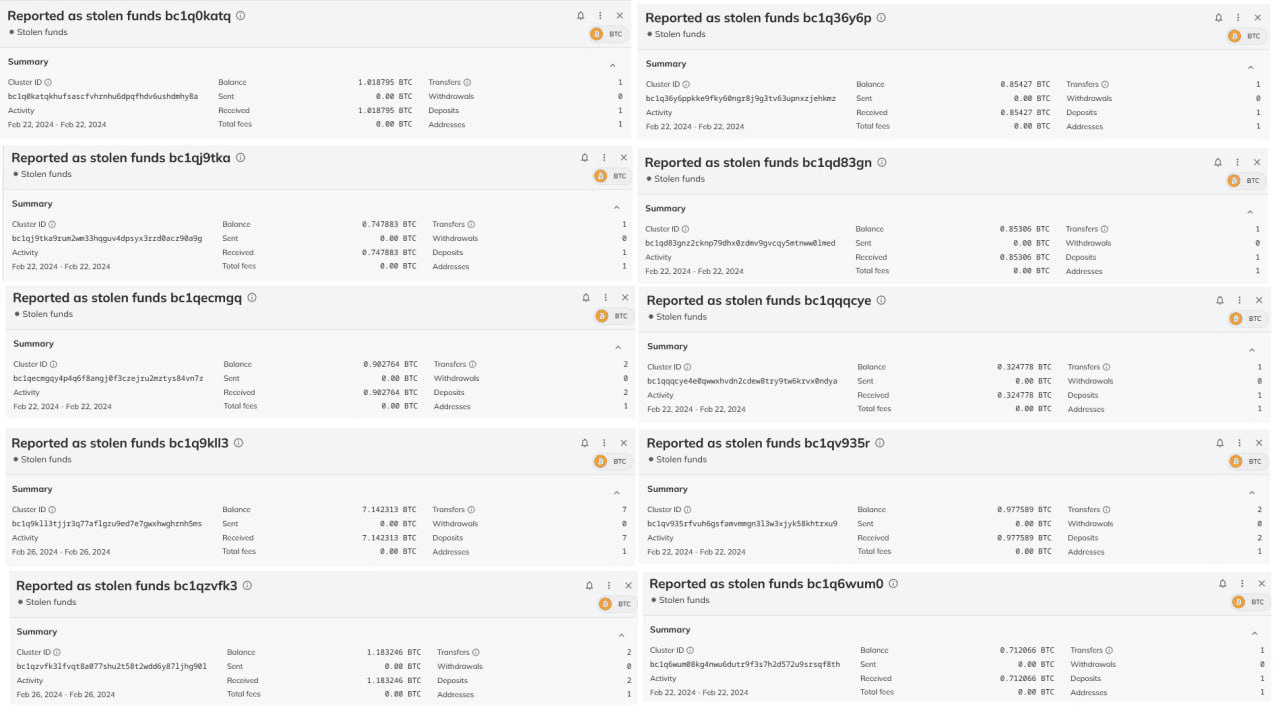The width and height of the screenshot is (1280, 716).
Task: Close the bc1qzvfk3 stolen funds panel
Action: coord(628,586)
